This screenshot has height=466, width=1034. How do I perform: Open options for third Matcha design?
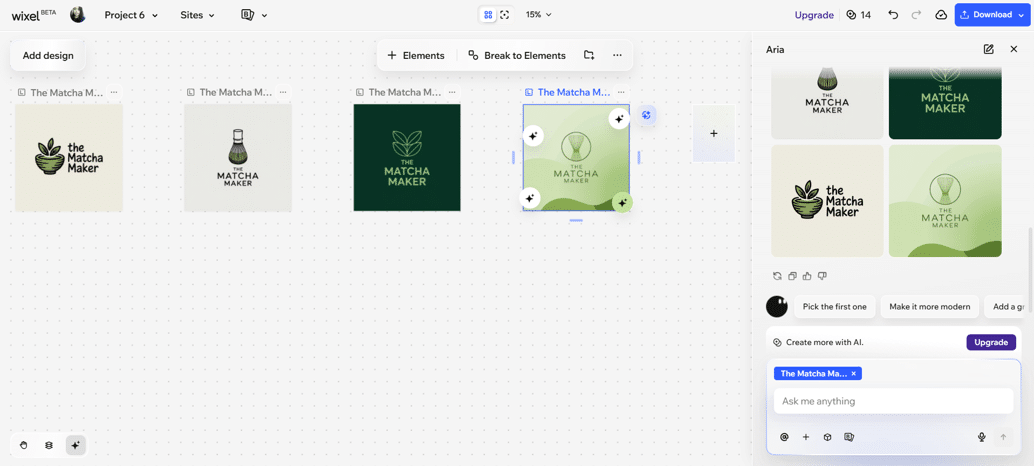click(452, 92)
